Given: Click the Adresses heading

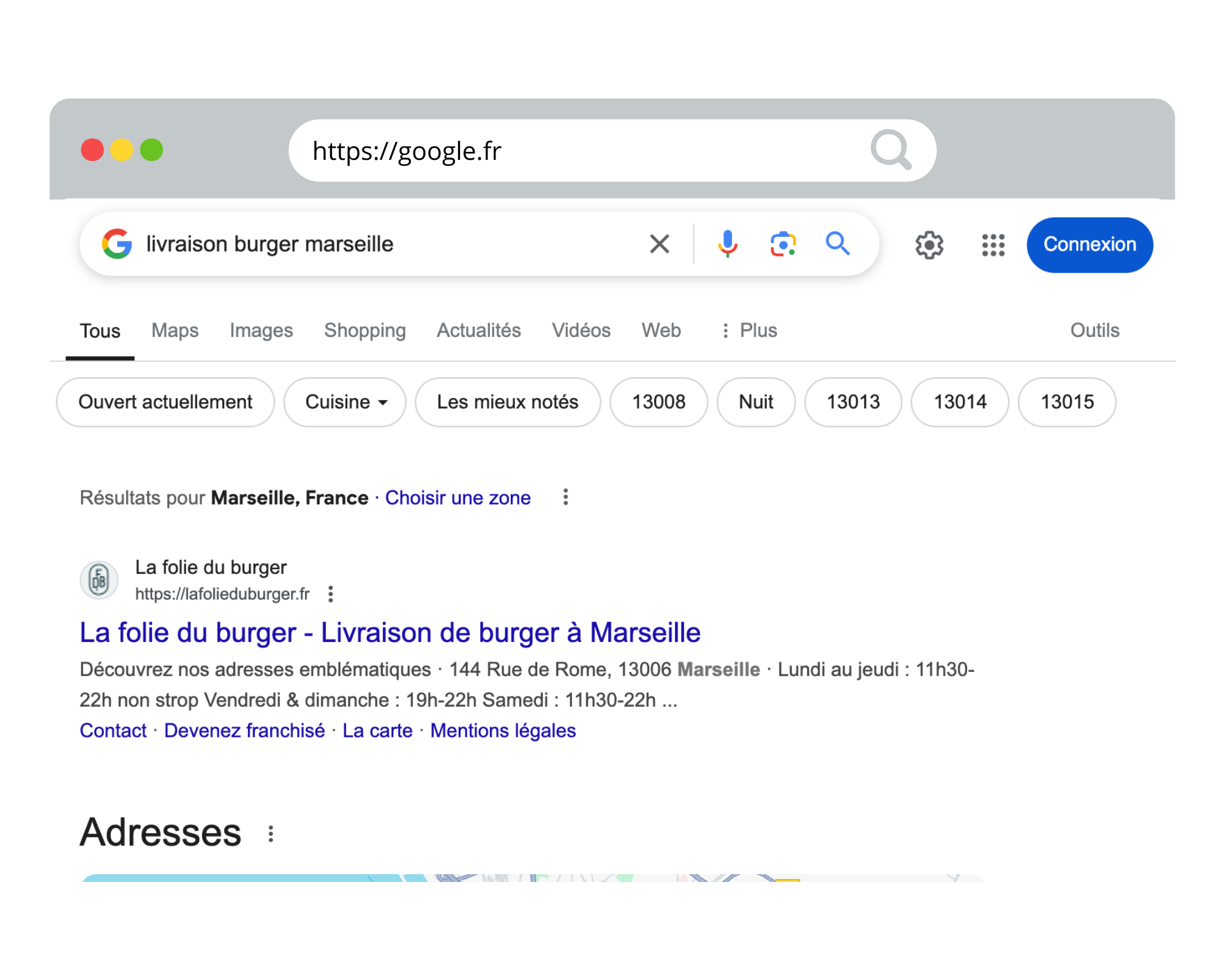Looking at the screenshot, I should (160, 832).
